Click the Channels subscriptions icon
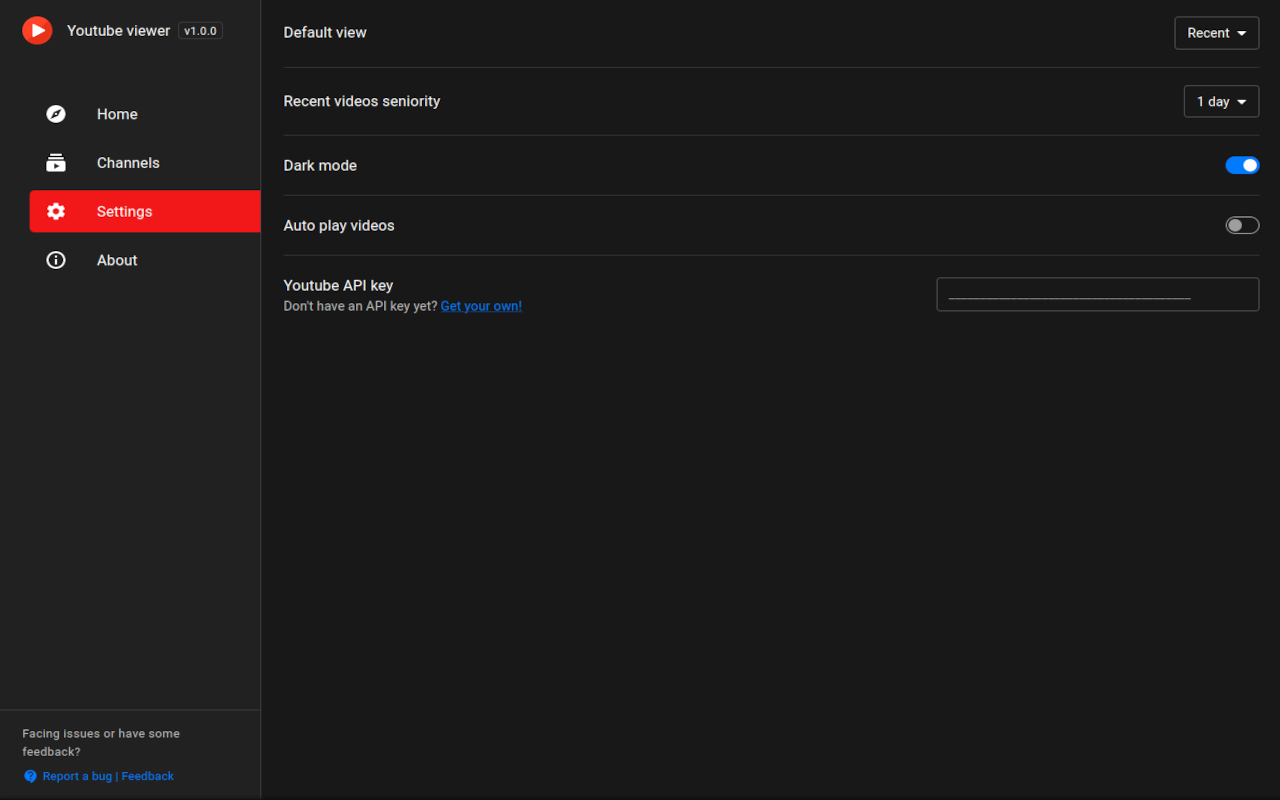The image size is (1280, 800). click(x=56, y=163)
